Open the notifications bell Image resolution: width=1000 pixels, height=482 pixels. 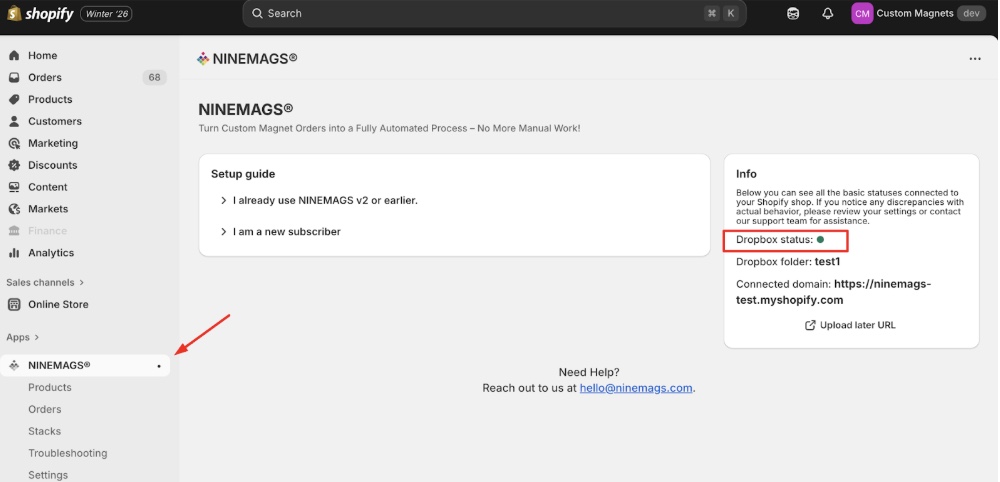tap(828, 13)
